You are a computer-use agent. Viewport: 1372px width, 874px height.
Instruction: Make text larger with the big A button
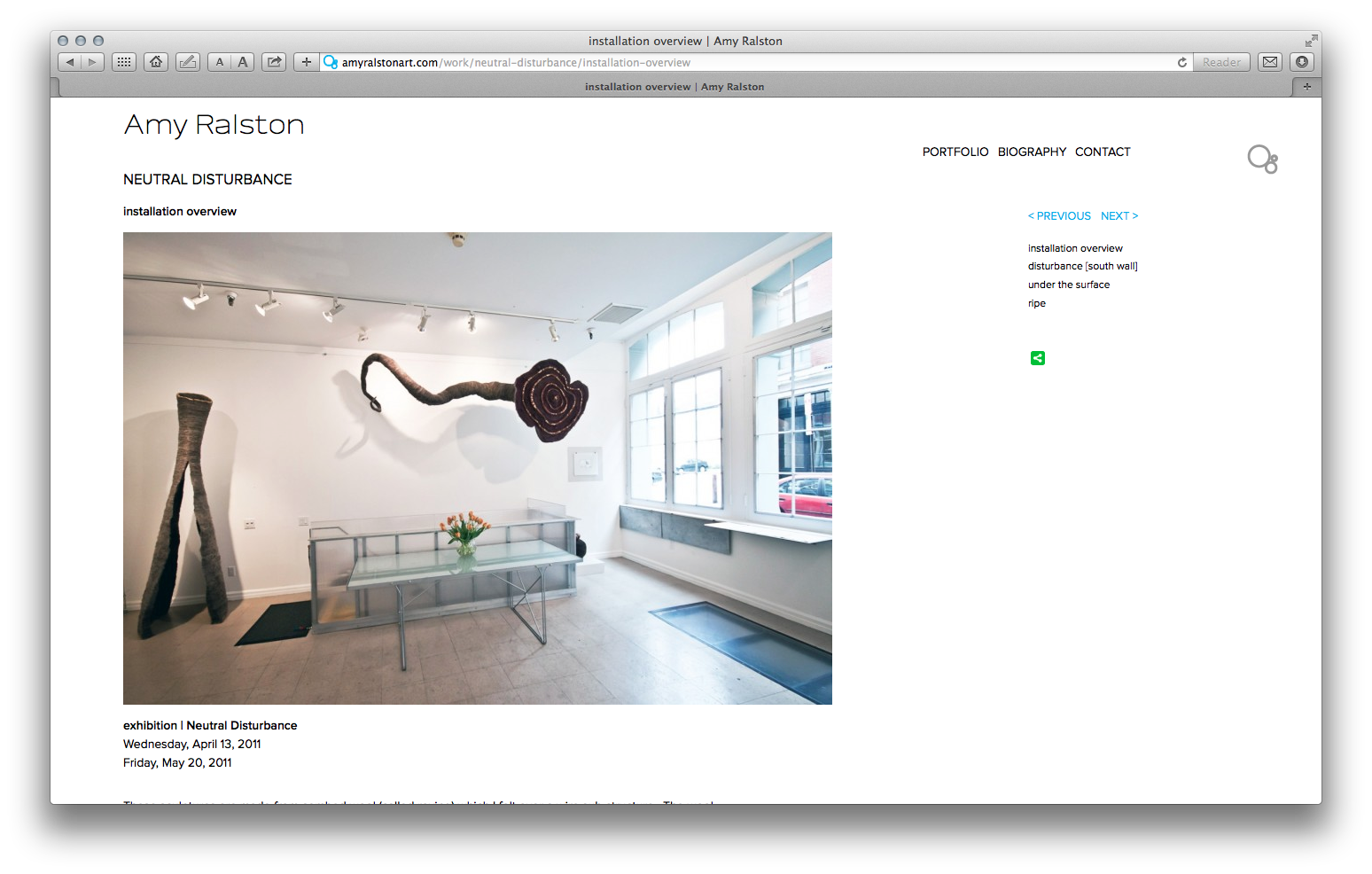[x=243, y=62]
